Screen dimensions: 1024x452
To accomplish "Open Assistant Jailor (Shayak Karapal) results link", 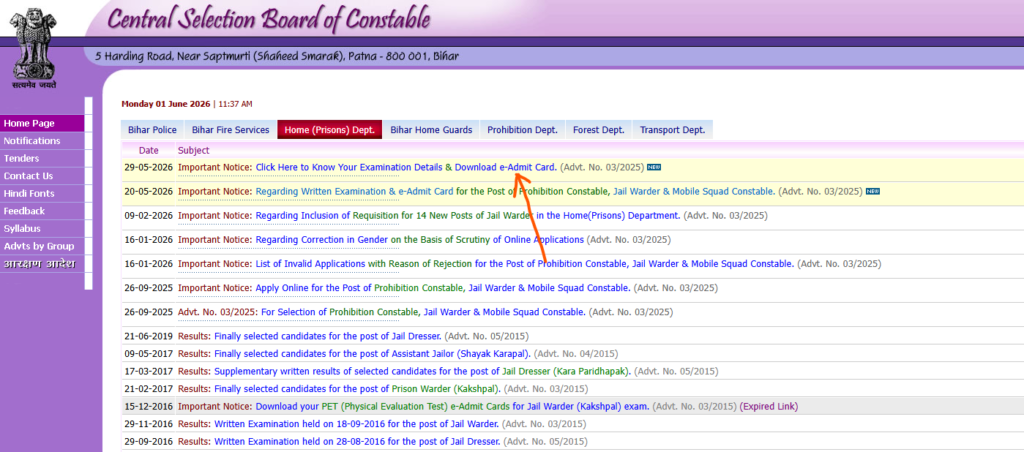I will 373,354.
